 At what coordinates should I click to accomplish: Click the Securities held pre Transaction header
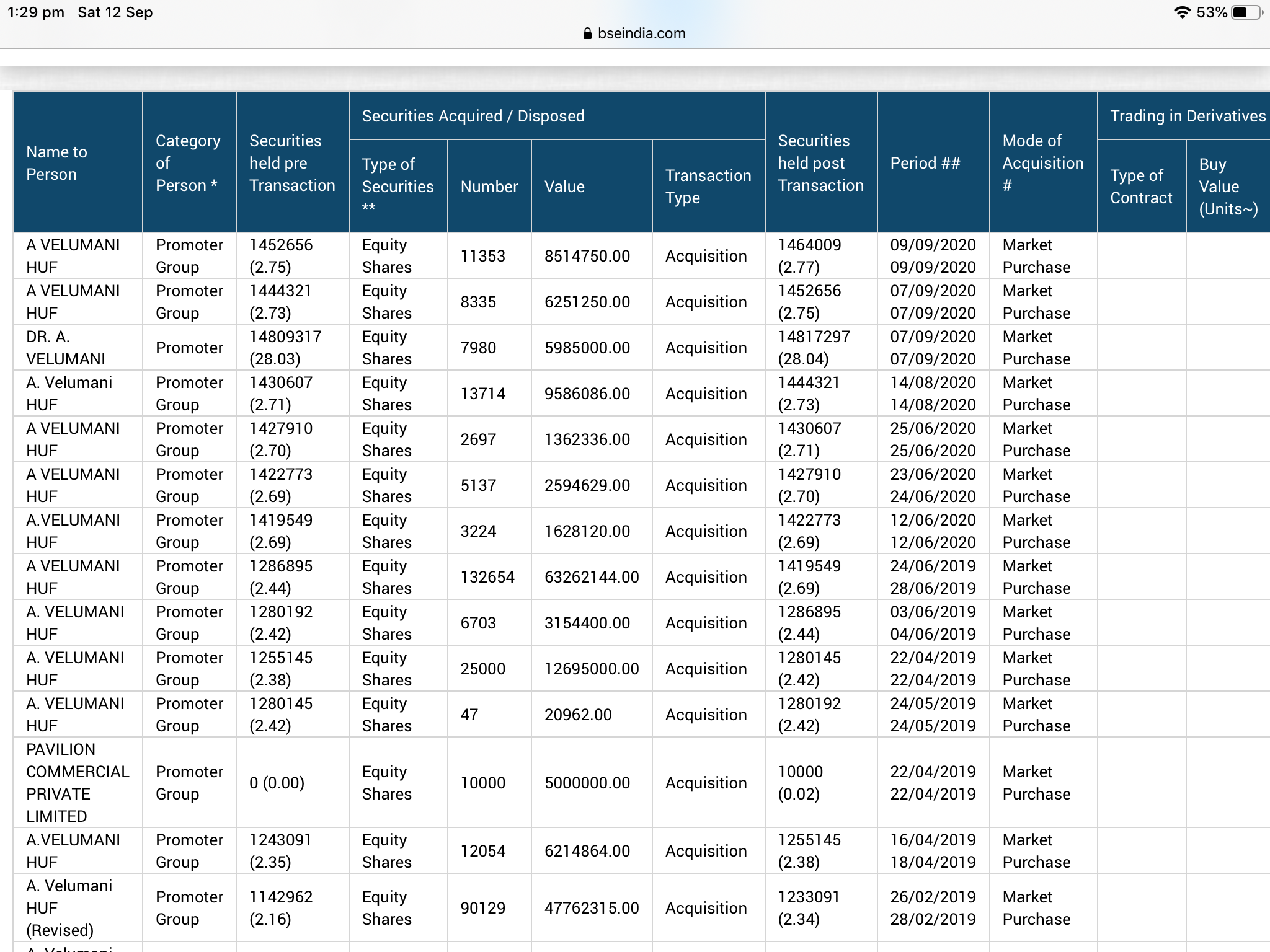(x=291, y=162)
